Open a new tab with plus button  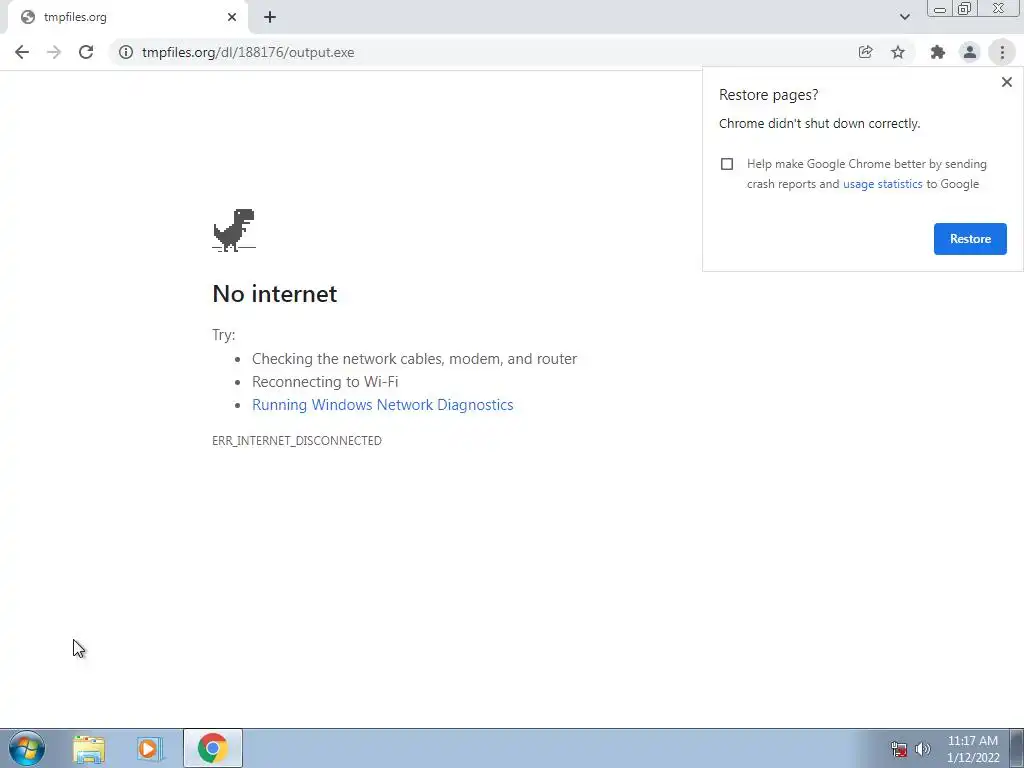tap(270, 18)
